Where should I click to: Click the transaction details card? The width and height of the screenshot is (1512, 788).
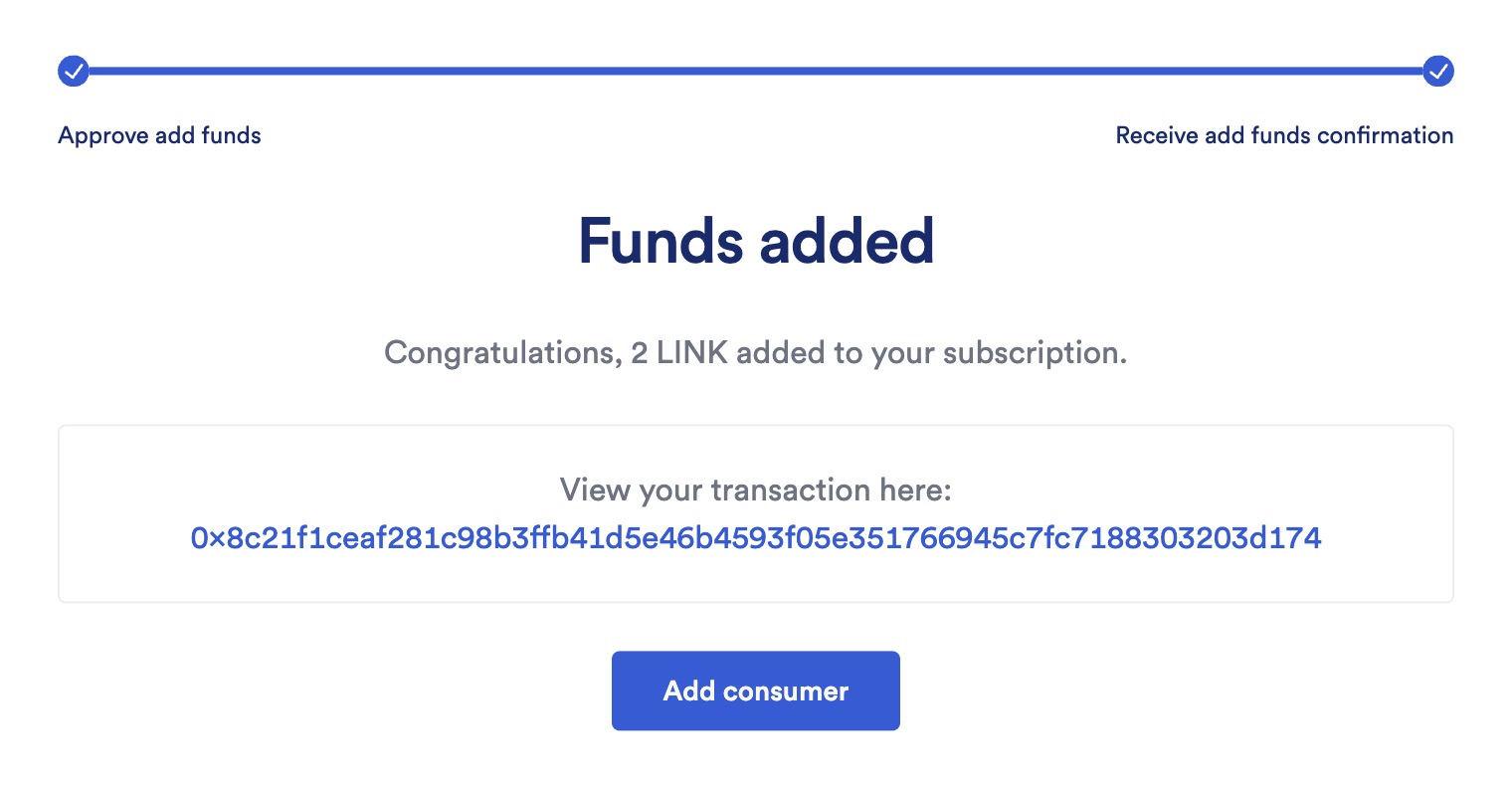(x=756, y=513)
